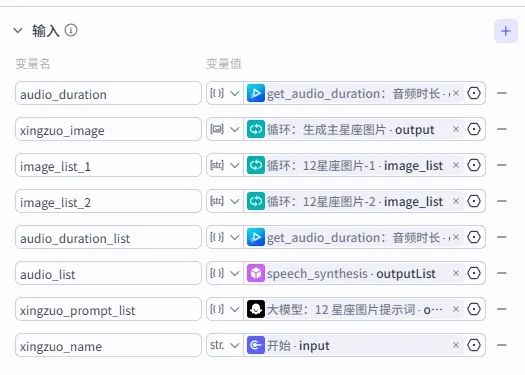The width and height of the screenshot is (525, 375).
Task: Add a new input variable with plus button
Action: coord(506,31)
